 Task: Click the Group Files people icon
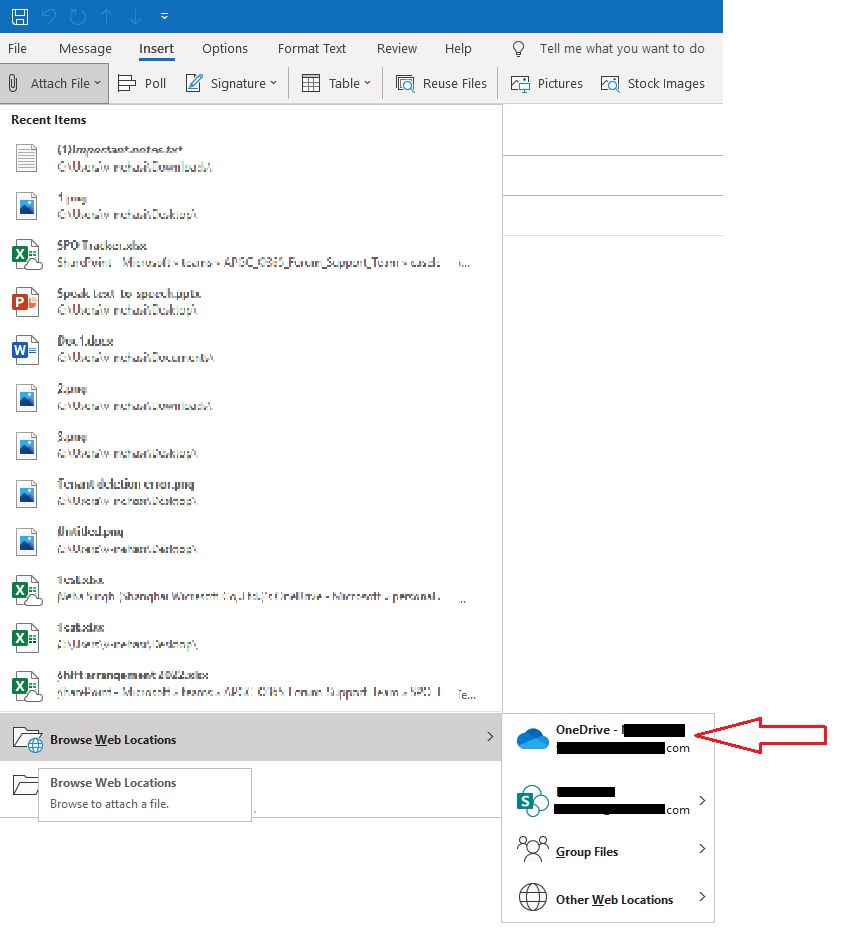click(532, 849)
